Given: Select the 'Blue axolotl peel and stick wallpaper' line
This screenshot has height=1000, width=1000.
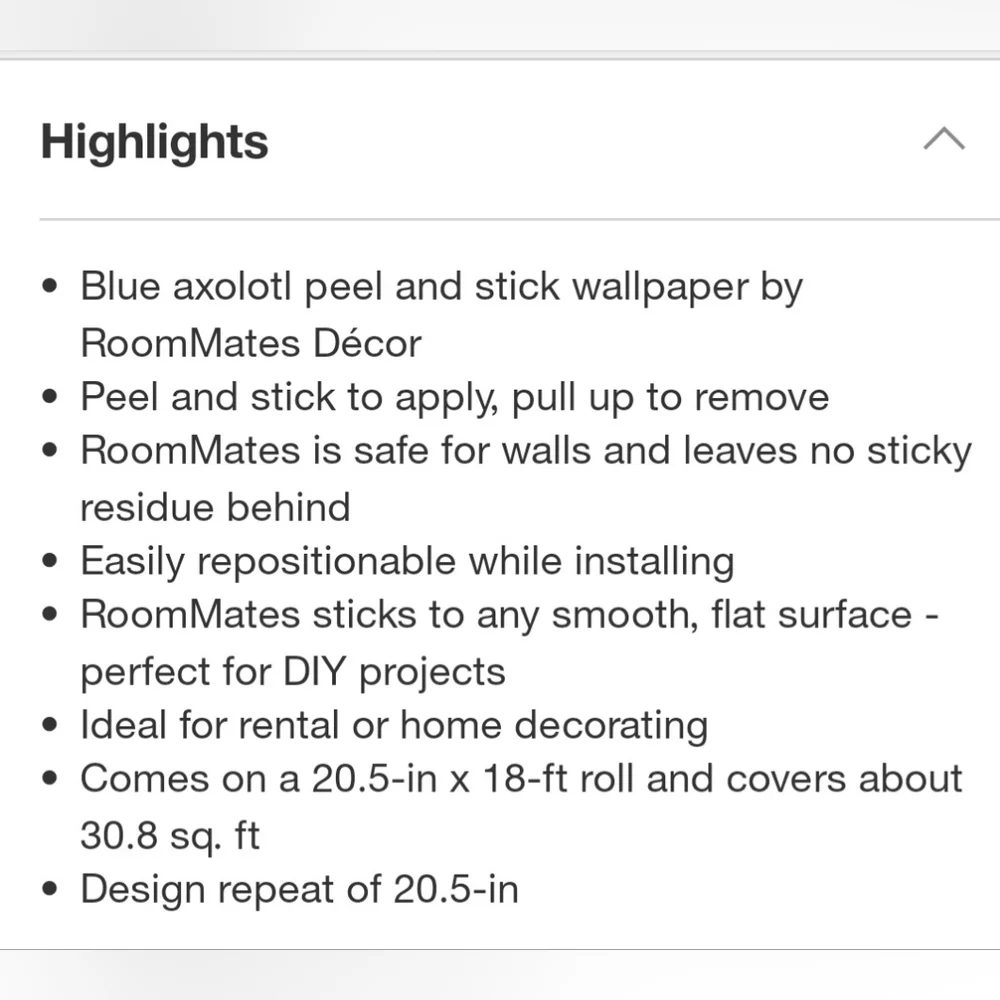Looking at the screenshot, I should [x=441, y=287].
